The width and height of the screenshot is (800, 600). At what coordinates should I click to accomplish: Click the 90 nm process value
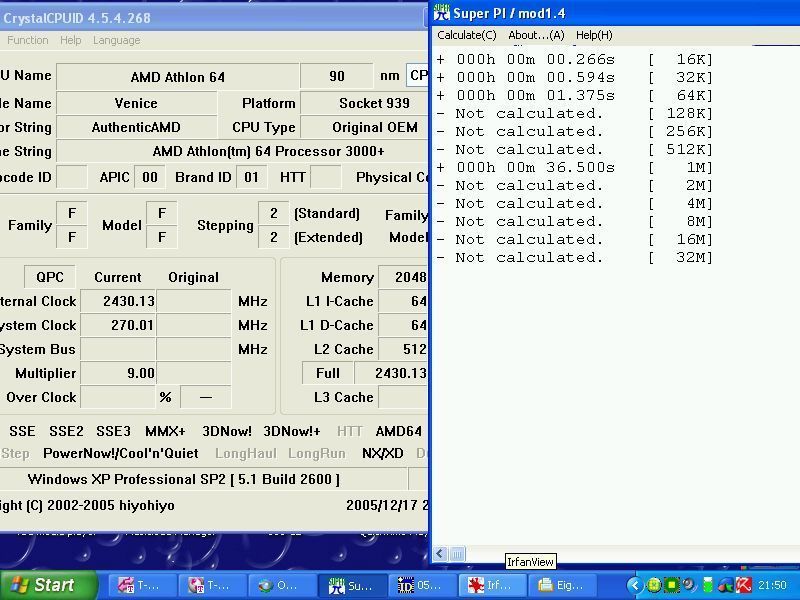[x=337, y=76]
